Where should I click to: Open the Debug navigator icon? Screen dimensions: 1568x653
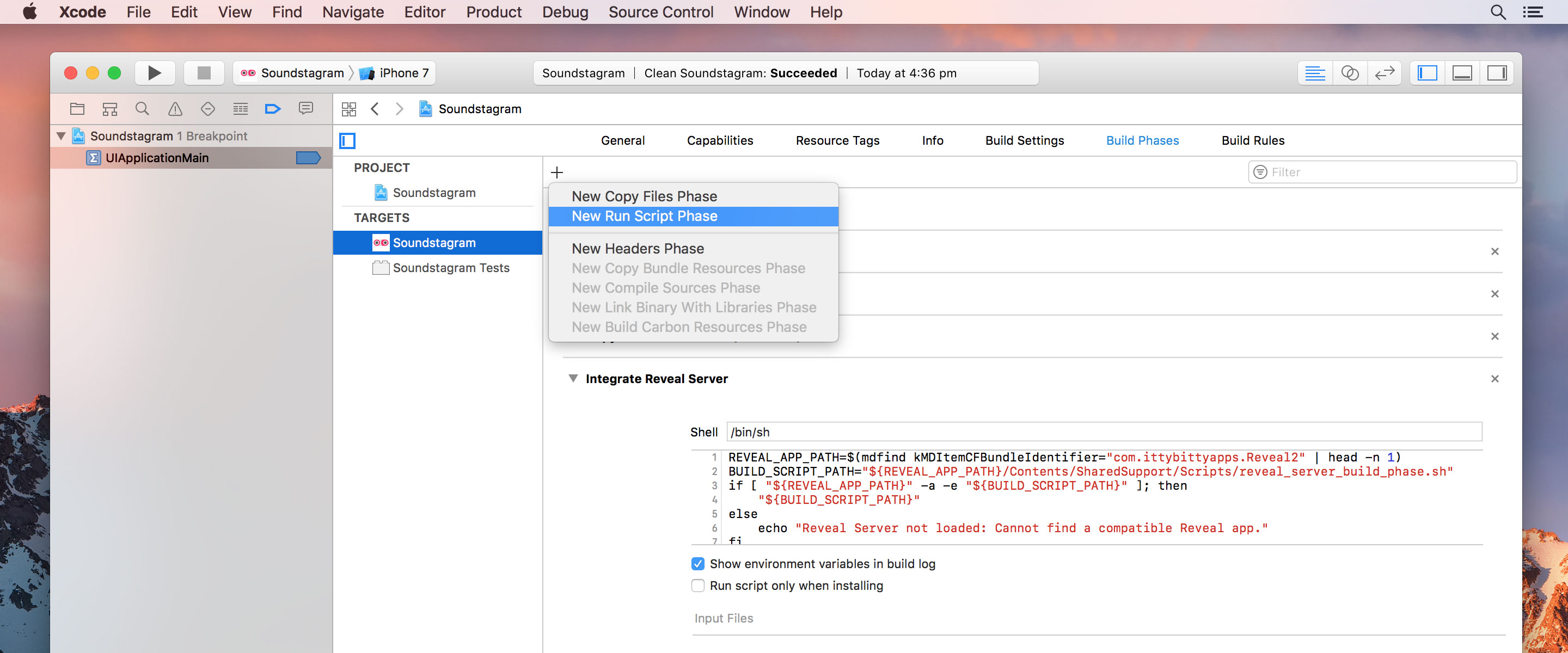(241, 109)
